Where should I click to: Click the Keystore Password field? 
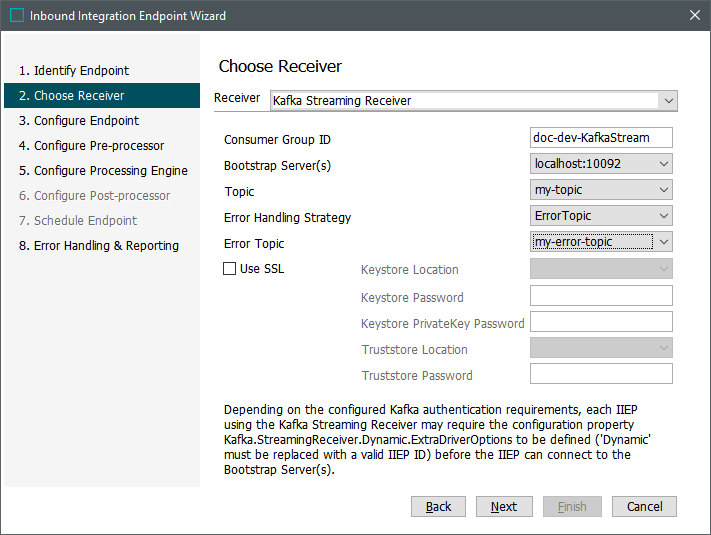pos(601,296)
